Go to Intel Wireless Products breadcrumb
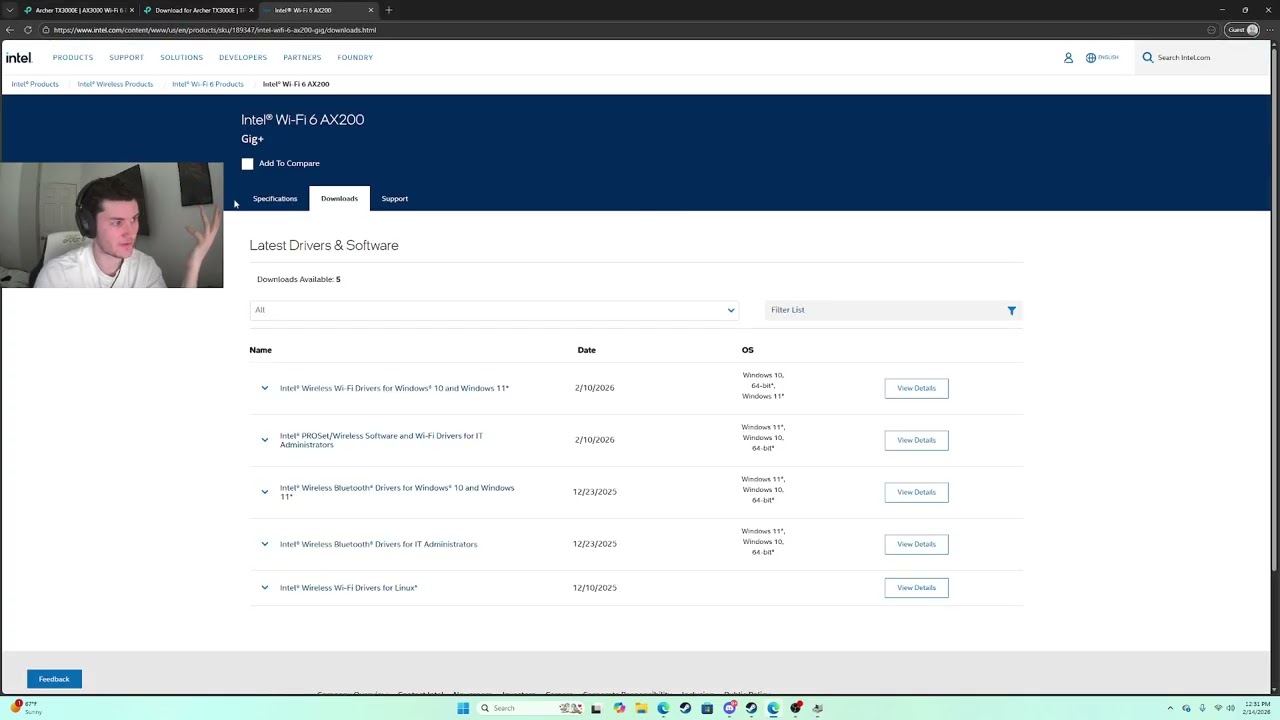This screenshot has width=1280, height=720. pos(115,84)
